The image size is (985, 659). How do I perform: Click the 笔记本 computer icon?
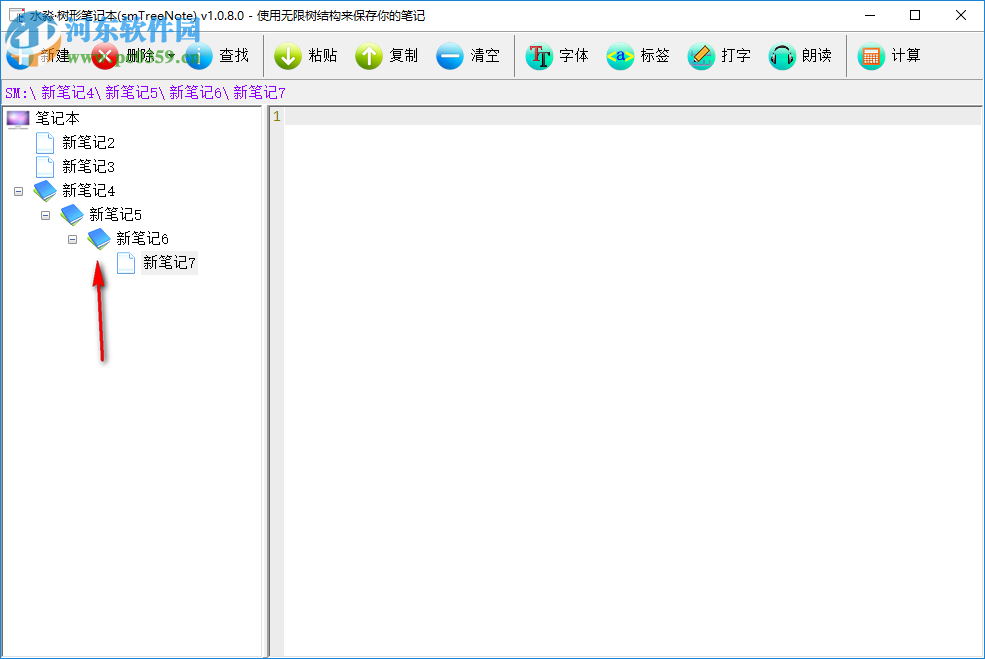pyautogui.click(x=18, y=119)
